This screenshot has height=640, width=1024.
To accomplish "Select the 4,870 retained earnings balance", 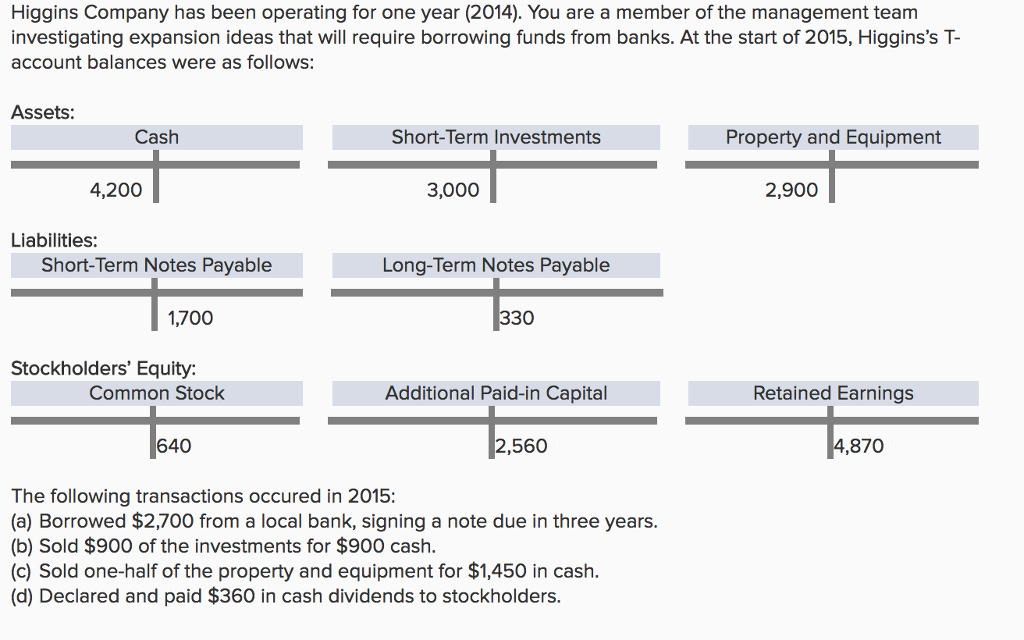I will pyautogui.click(x=859, y=446).
